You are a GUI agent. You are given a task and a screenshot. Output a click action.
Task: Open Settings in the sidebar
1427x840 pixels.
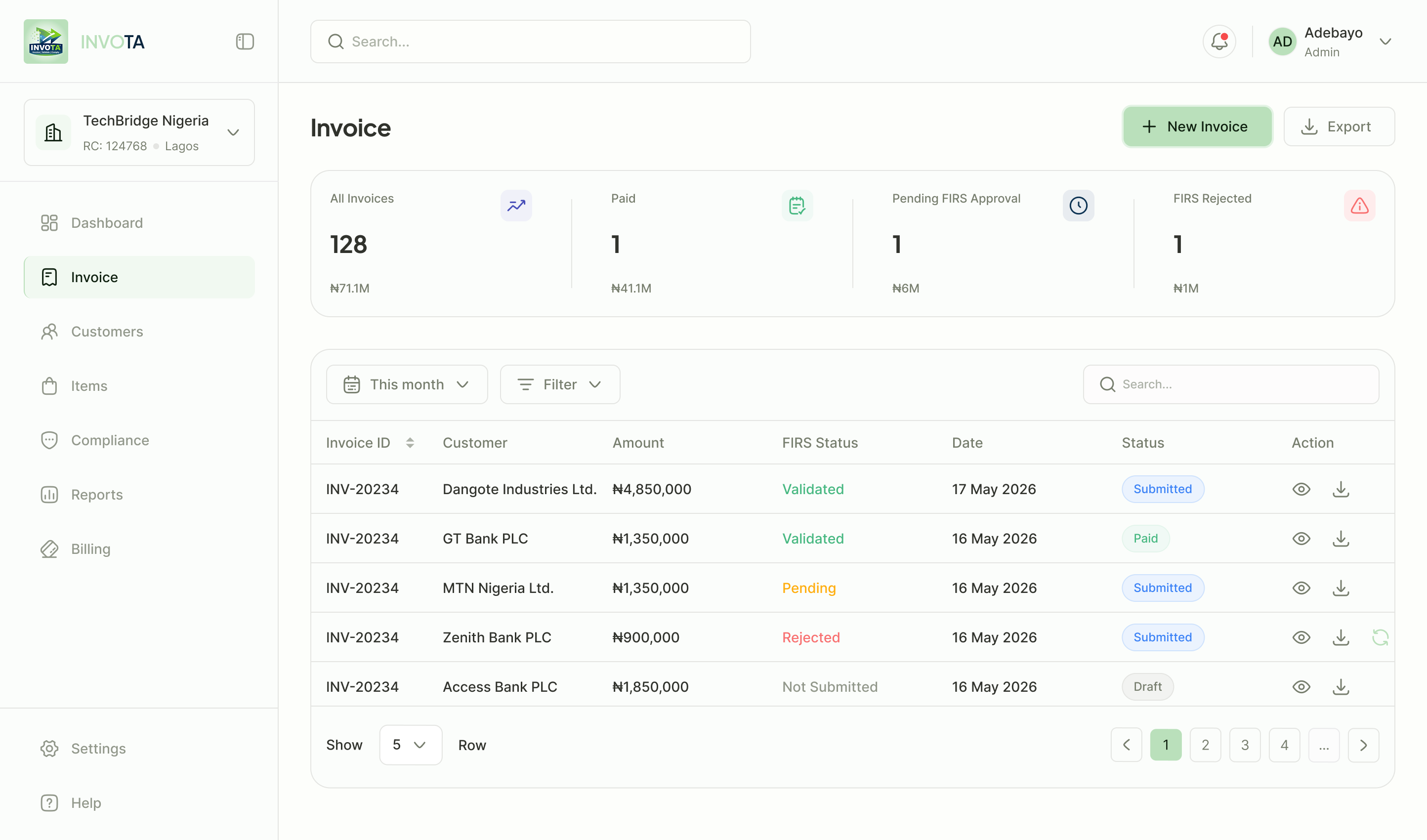139,748
